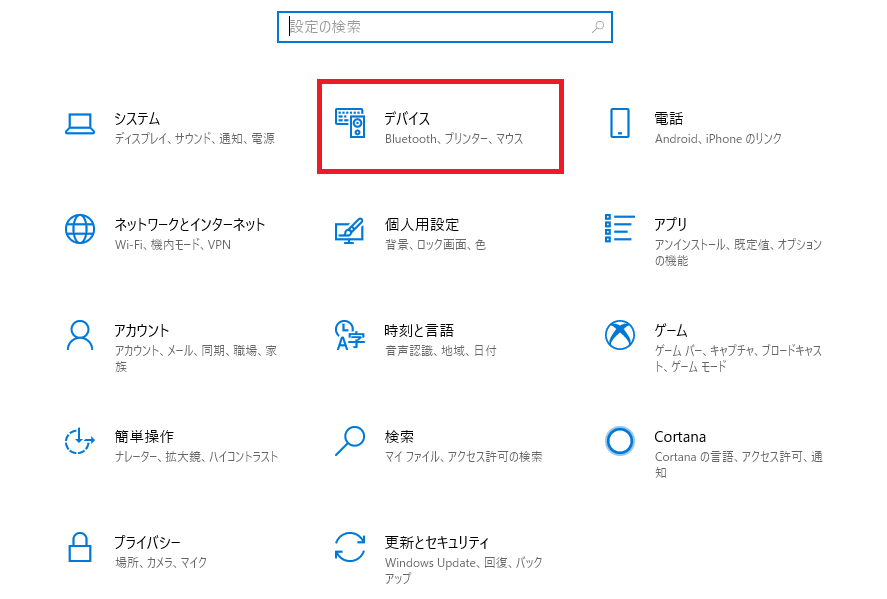The width and height of the screenshot is (887, 599).
Task: Select the プライバシー heading text
Action: [x=147, y=542]
